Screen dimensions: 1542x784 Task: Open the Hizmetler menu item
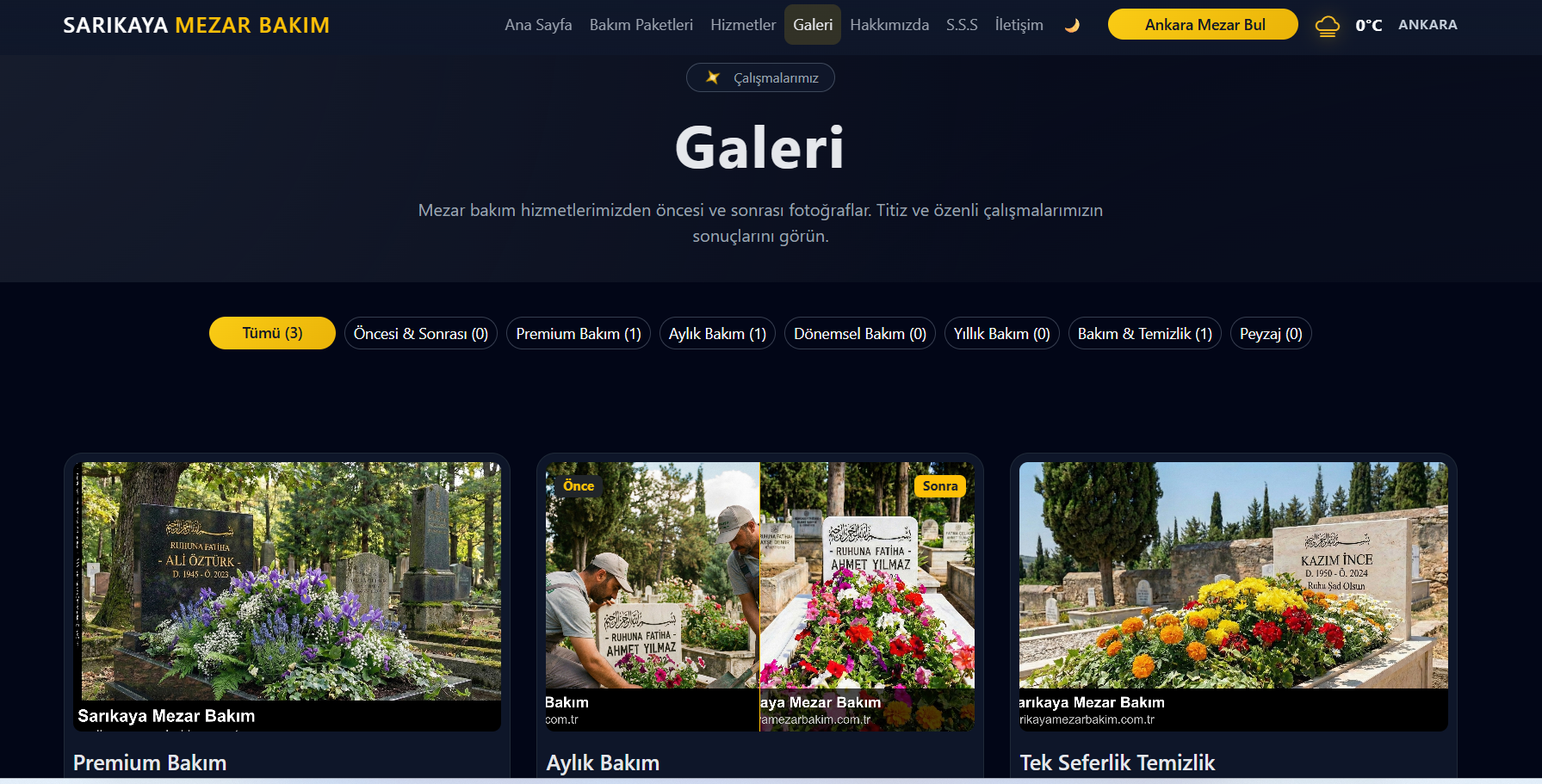(742, 25)
